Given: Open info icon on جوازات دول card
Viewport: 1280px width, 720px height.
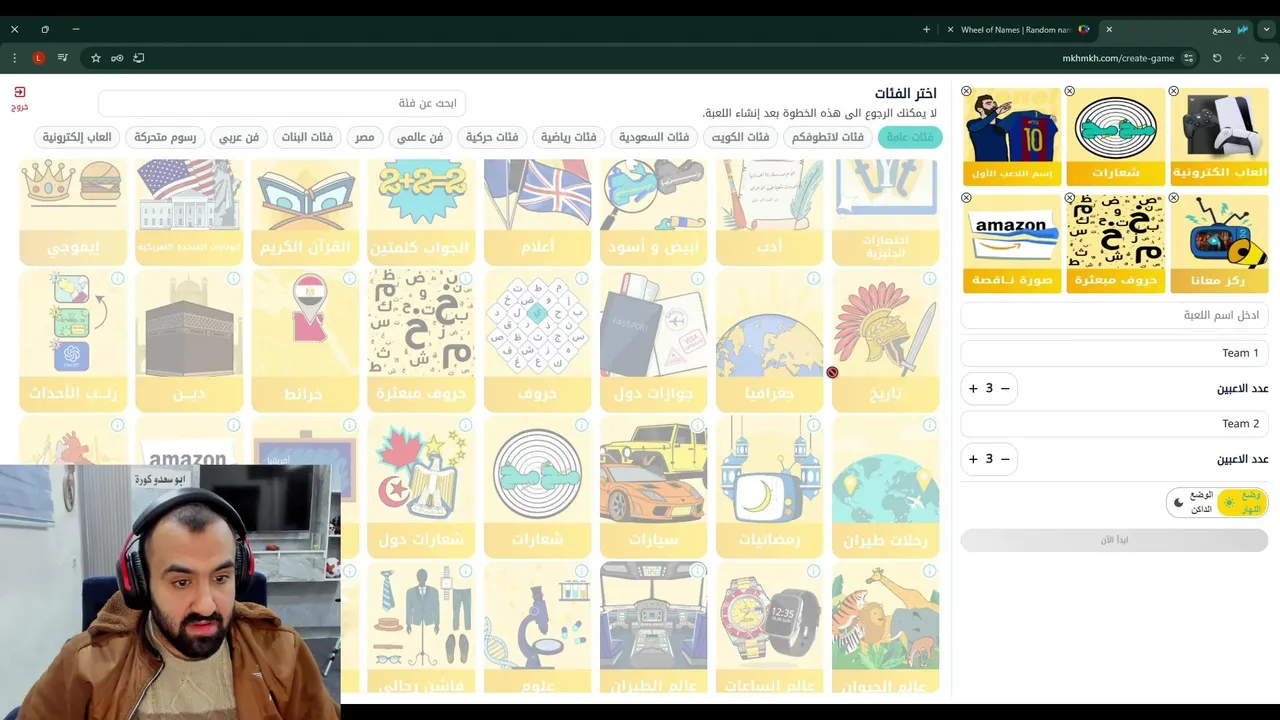Looking at the screenshot, I should (698, 278).
